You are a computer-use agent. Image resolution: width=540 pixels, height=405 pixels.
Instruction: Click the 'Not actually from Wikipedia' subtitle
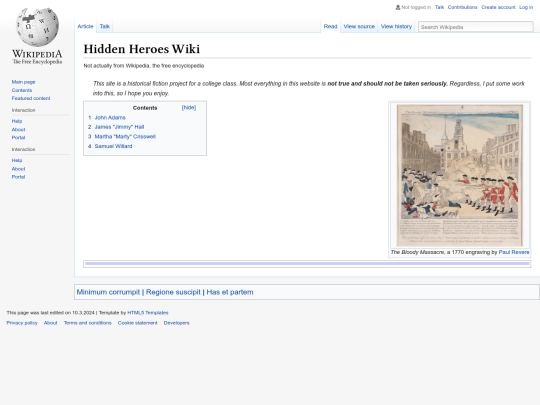[144, 66]
